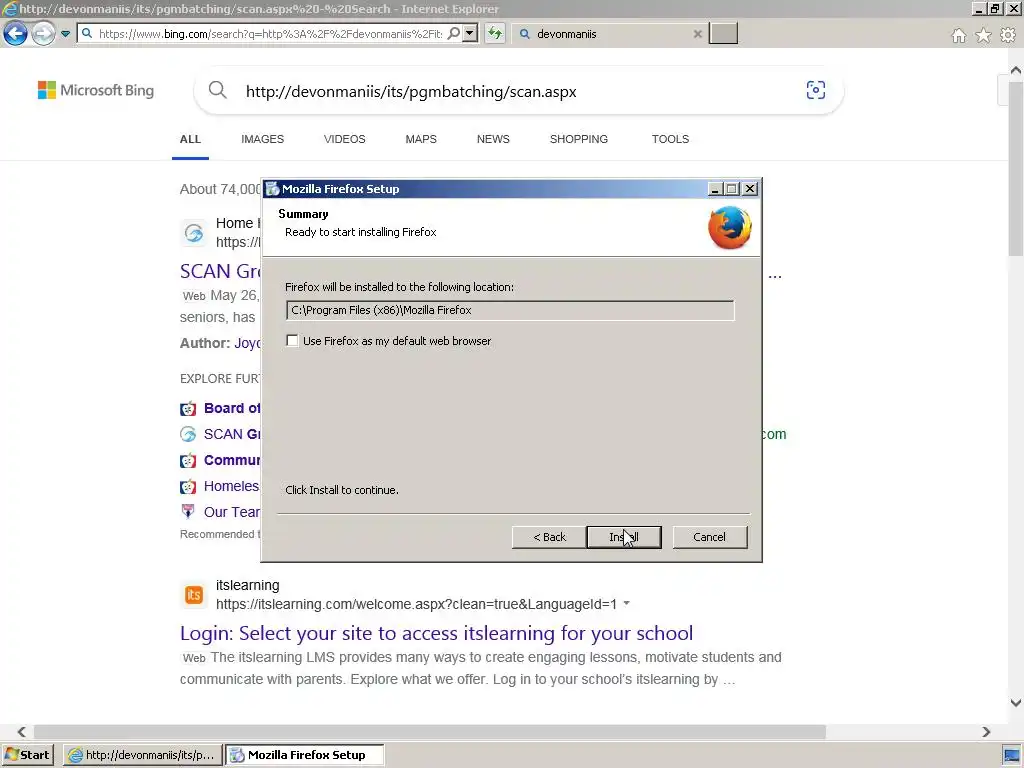The width and height of the screenshot is (1024, 768).
Task: Open the favorites star icon
Action: click(983, 35)
